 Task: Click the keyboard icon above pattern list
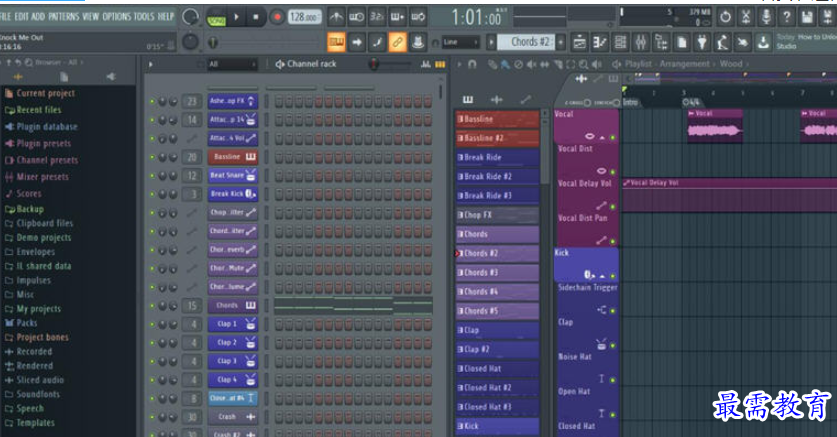(468, 99)
